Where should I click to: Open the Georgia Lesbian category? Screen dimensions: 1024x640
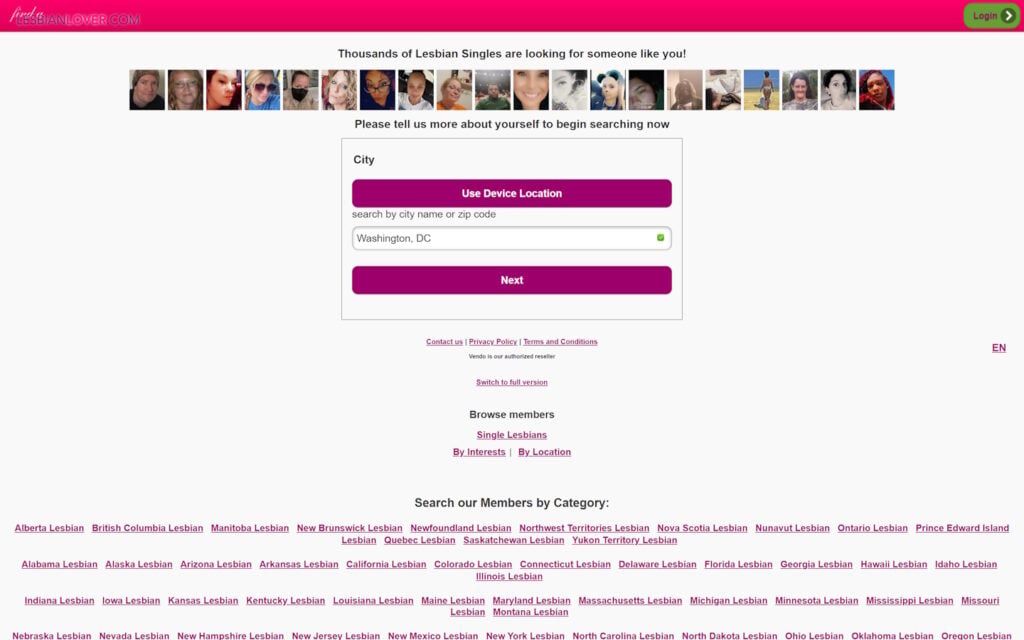pos(816,564)
